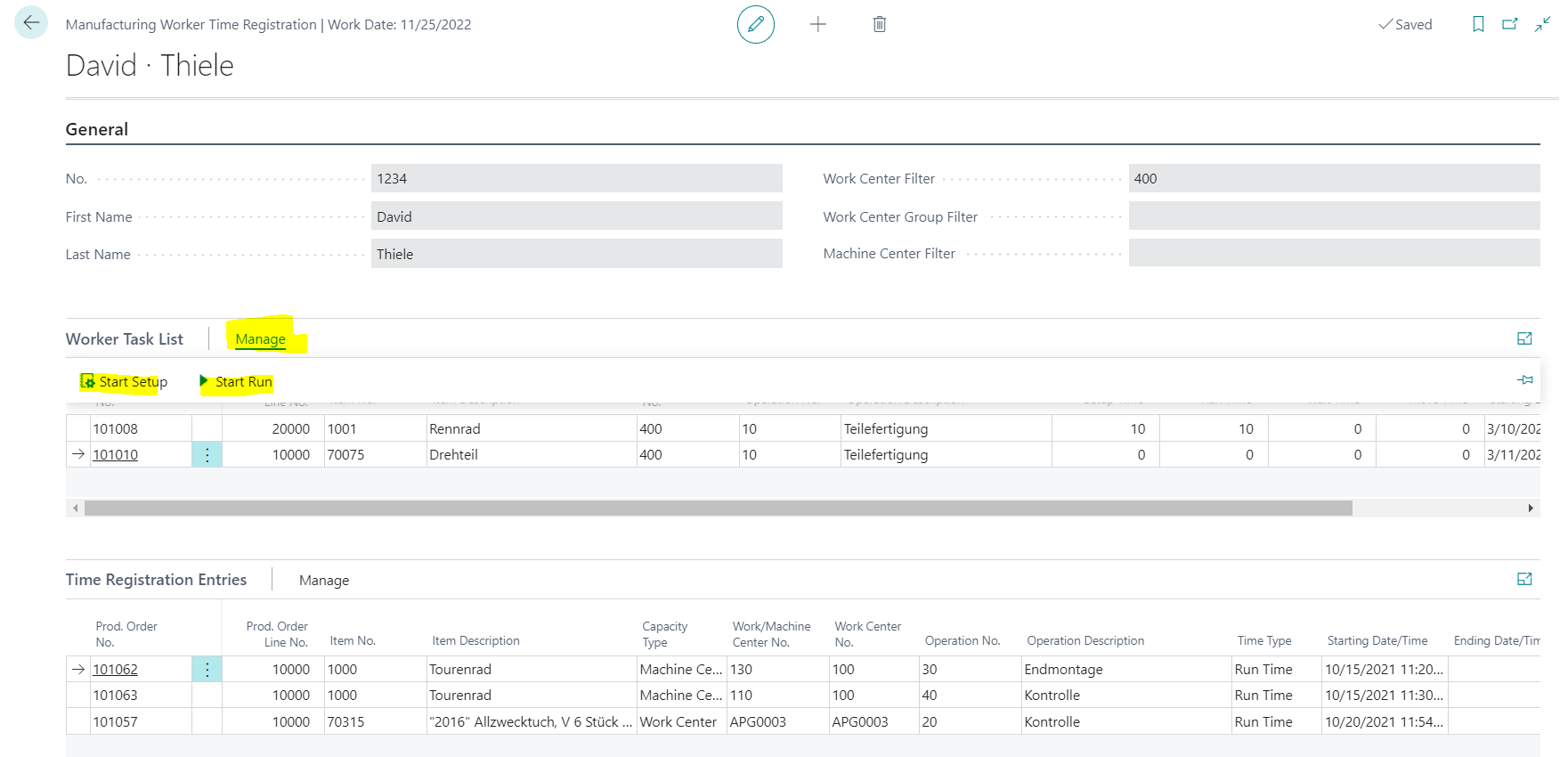Open Manage menu in Time Registration Entries

tap(324, 581)
